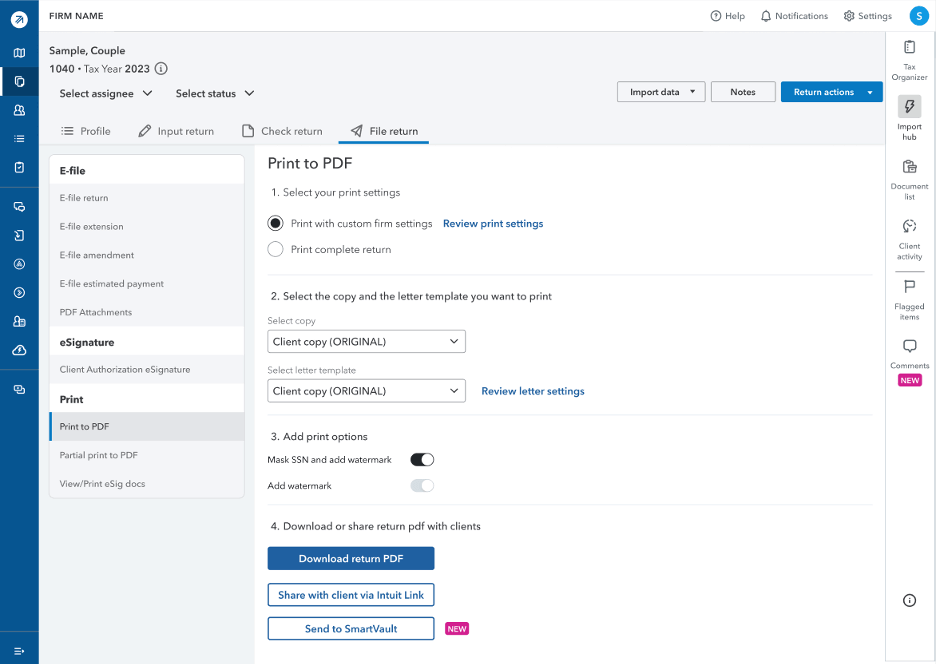Open the Review print settings link

[x=493, y=223]
